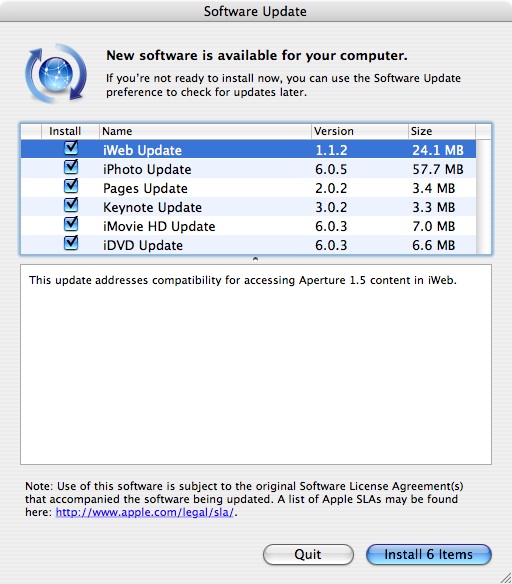Image resolution: width=512 pixels, height=584 pixels.
Task: Click the 7.0 MB size cell
Action: point(433,226)
